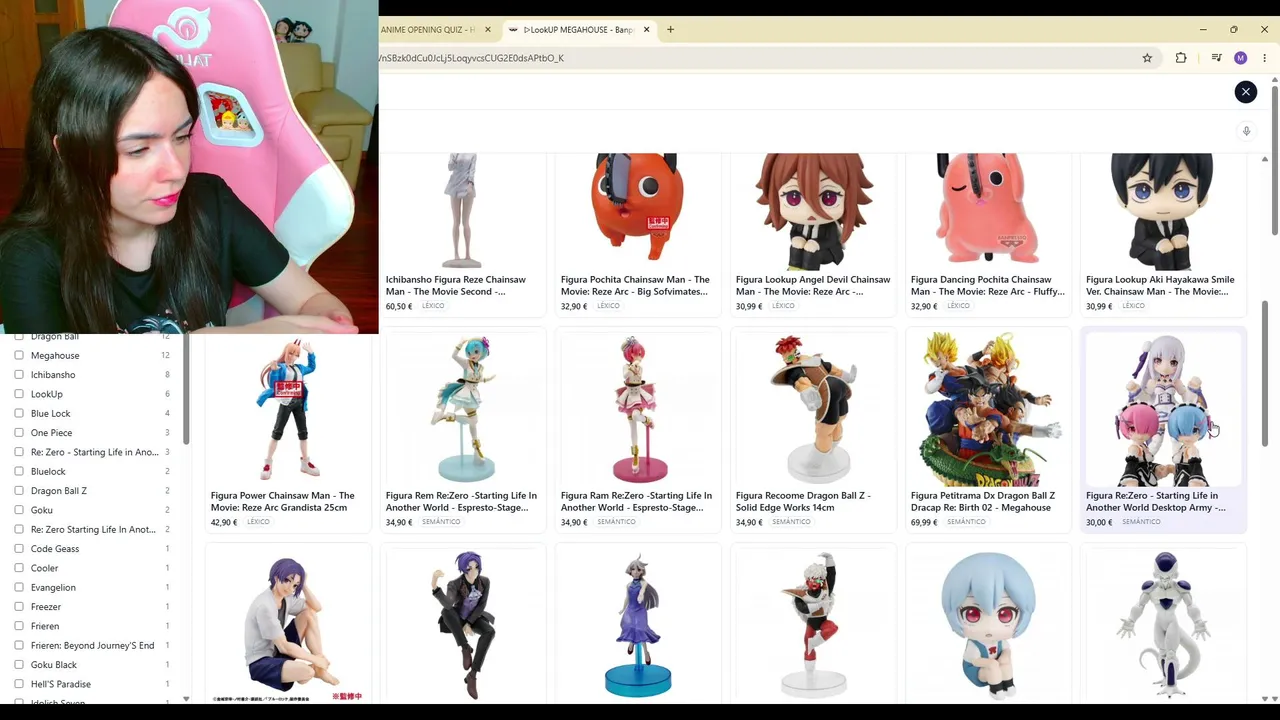Select the Recoome figure image

point(813,409)
